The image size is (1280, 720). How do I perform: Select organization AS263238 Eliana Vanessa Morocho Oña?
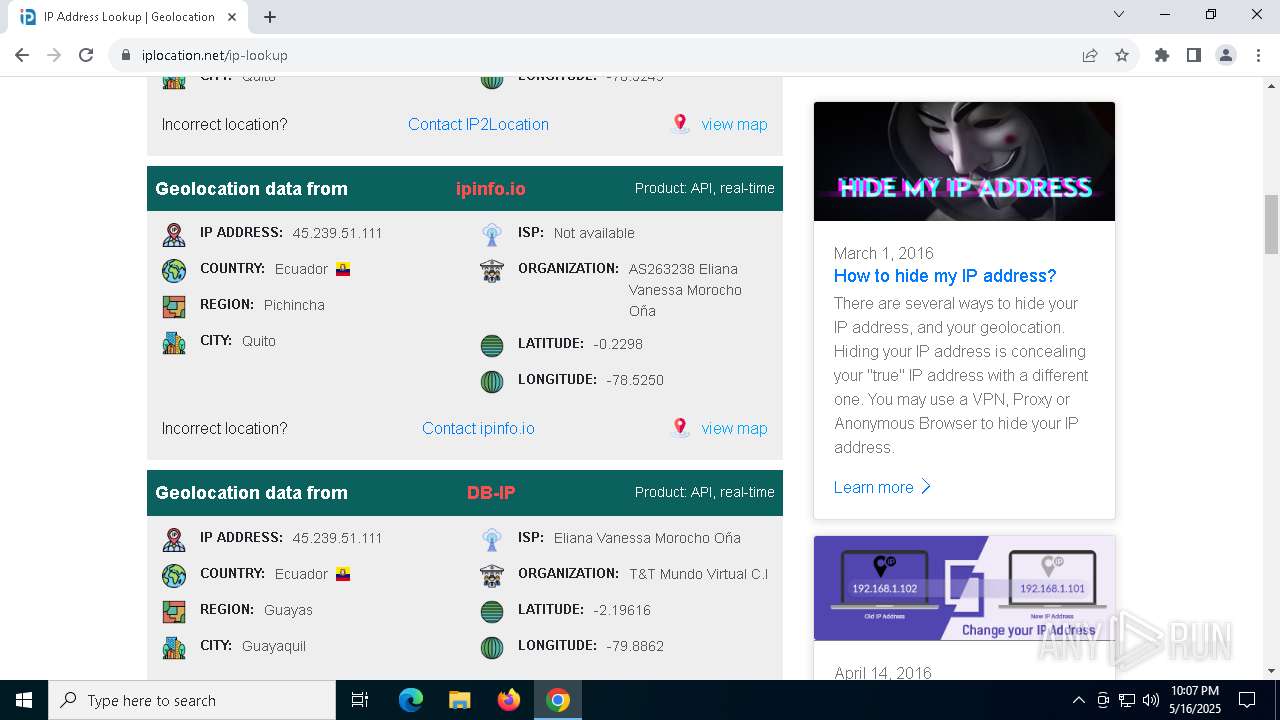(x=685, y=290)
